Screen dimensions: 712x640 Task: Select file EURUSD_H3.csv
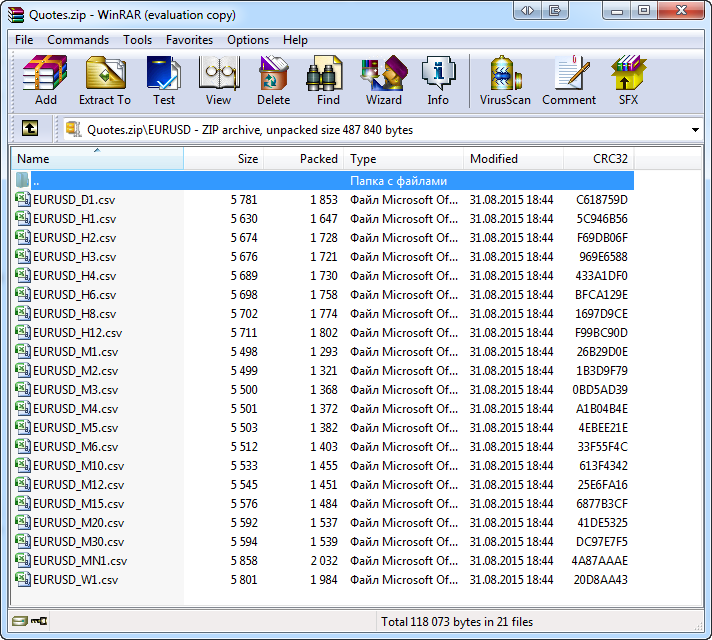click(x=322, y=257)
